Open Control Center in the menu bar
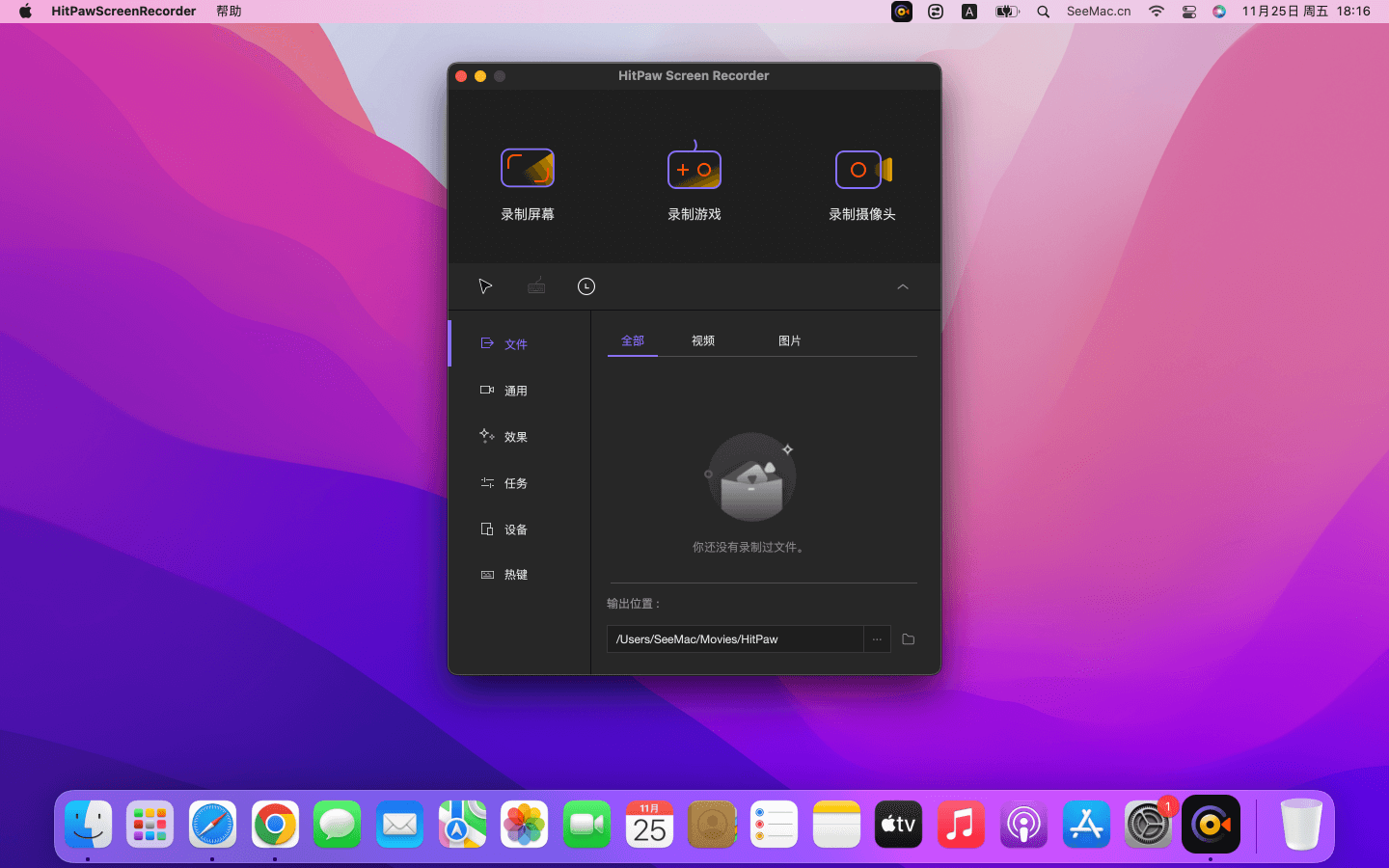1389x868 pixels. pyautogui.click(x=1188, y=12)
